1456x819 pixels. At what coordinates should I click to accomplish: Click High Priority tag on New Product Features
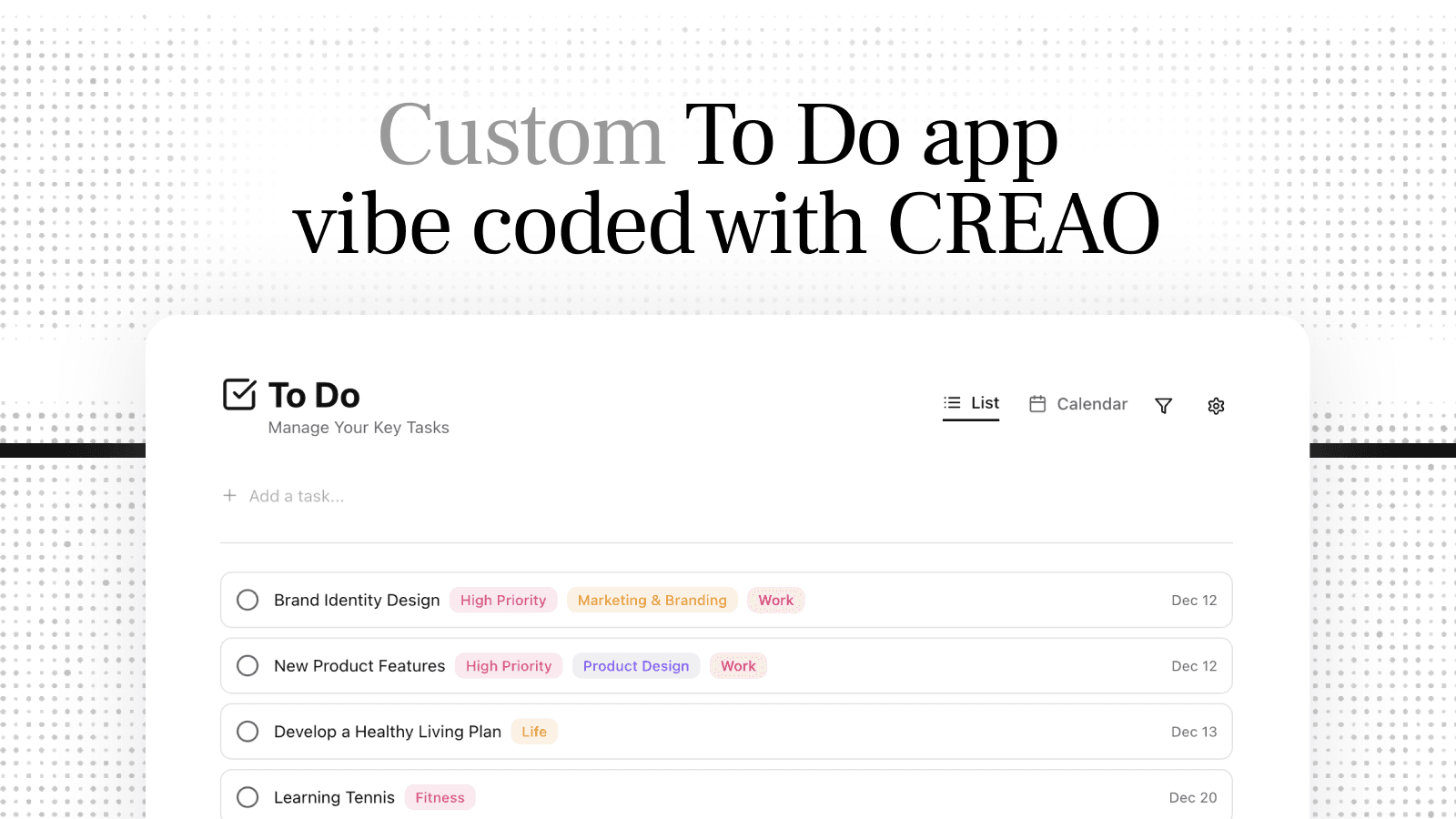[x=509, y=666]
